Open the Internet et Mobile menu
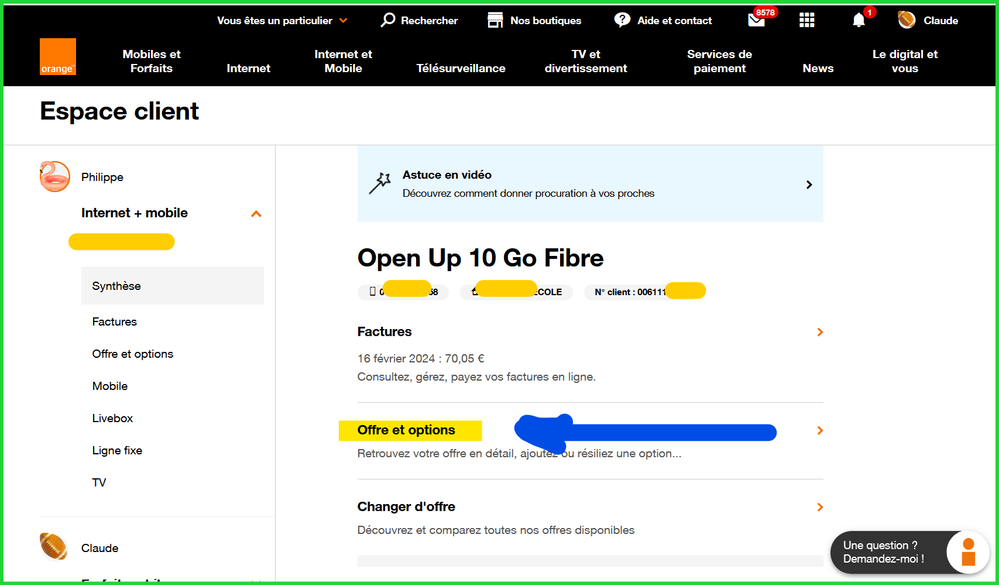 (x=343, y=61)
